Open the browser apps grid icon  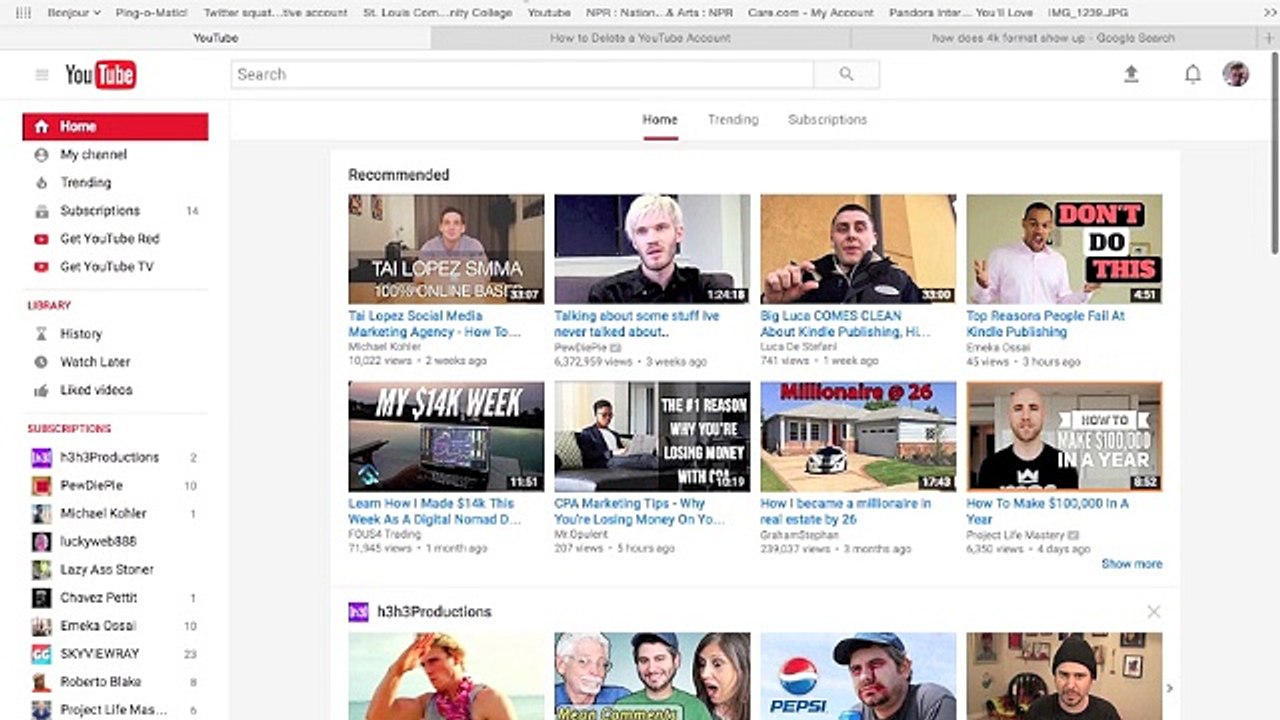coord(23,13)
